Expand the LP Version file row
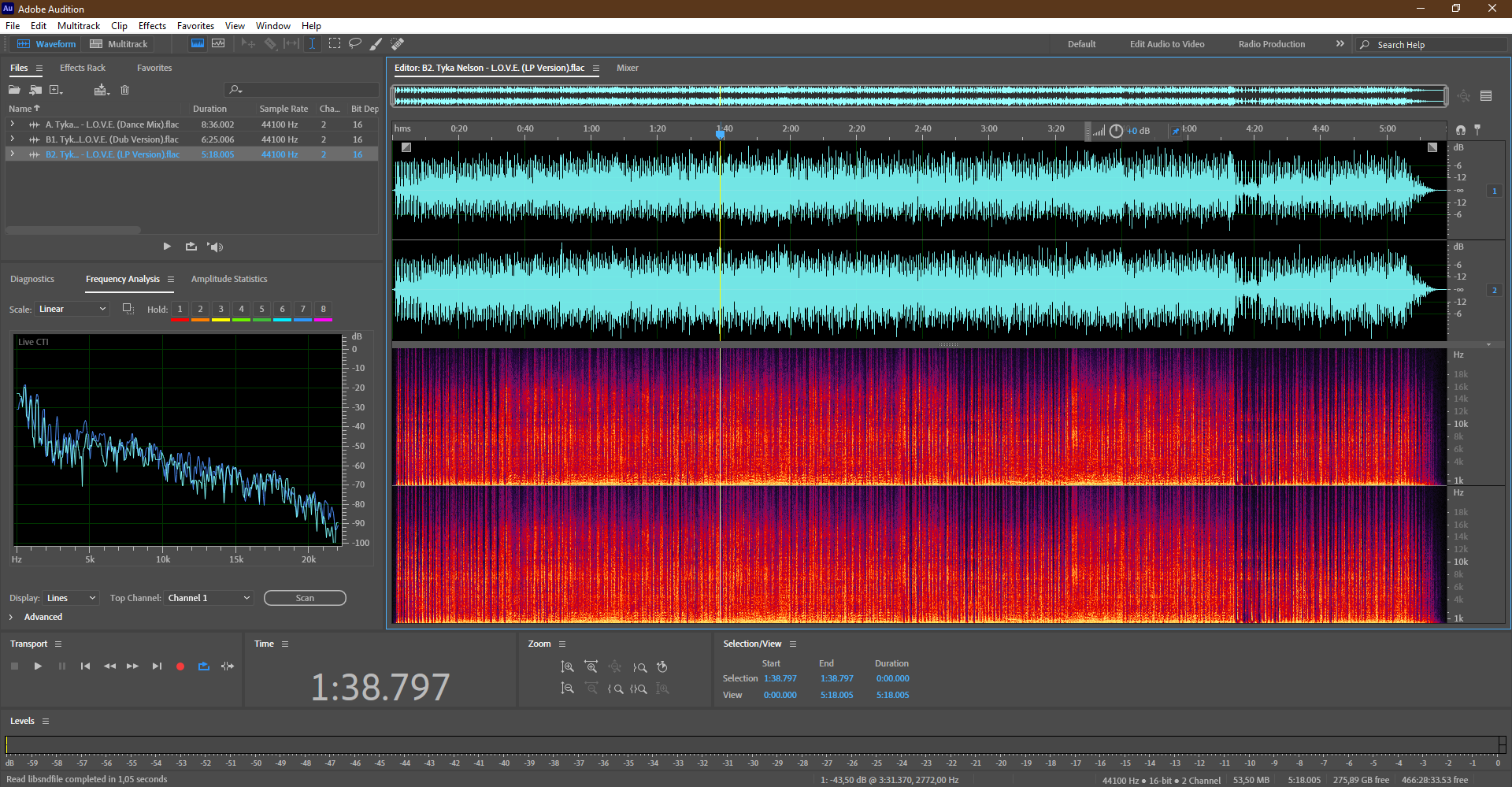The width and height of the screenshot is (1512, 787). click(12, 154)
